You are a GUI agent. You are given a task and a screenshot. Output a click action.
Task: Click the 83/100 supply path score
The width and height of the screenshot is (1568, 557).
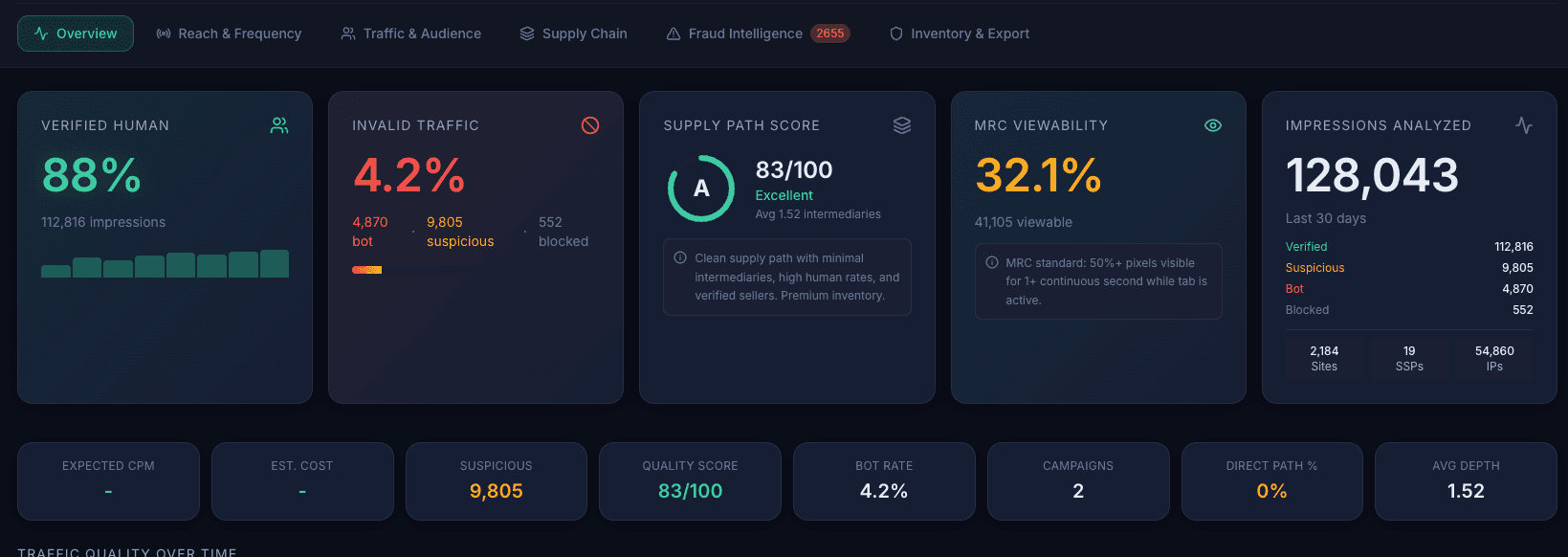click(x=794, y=170)
